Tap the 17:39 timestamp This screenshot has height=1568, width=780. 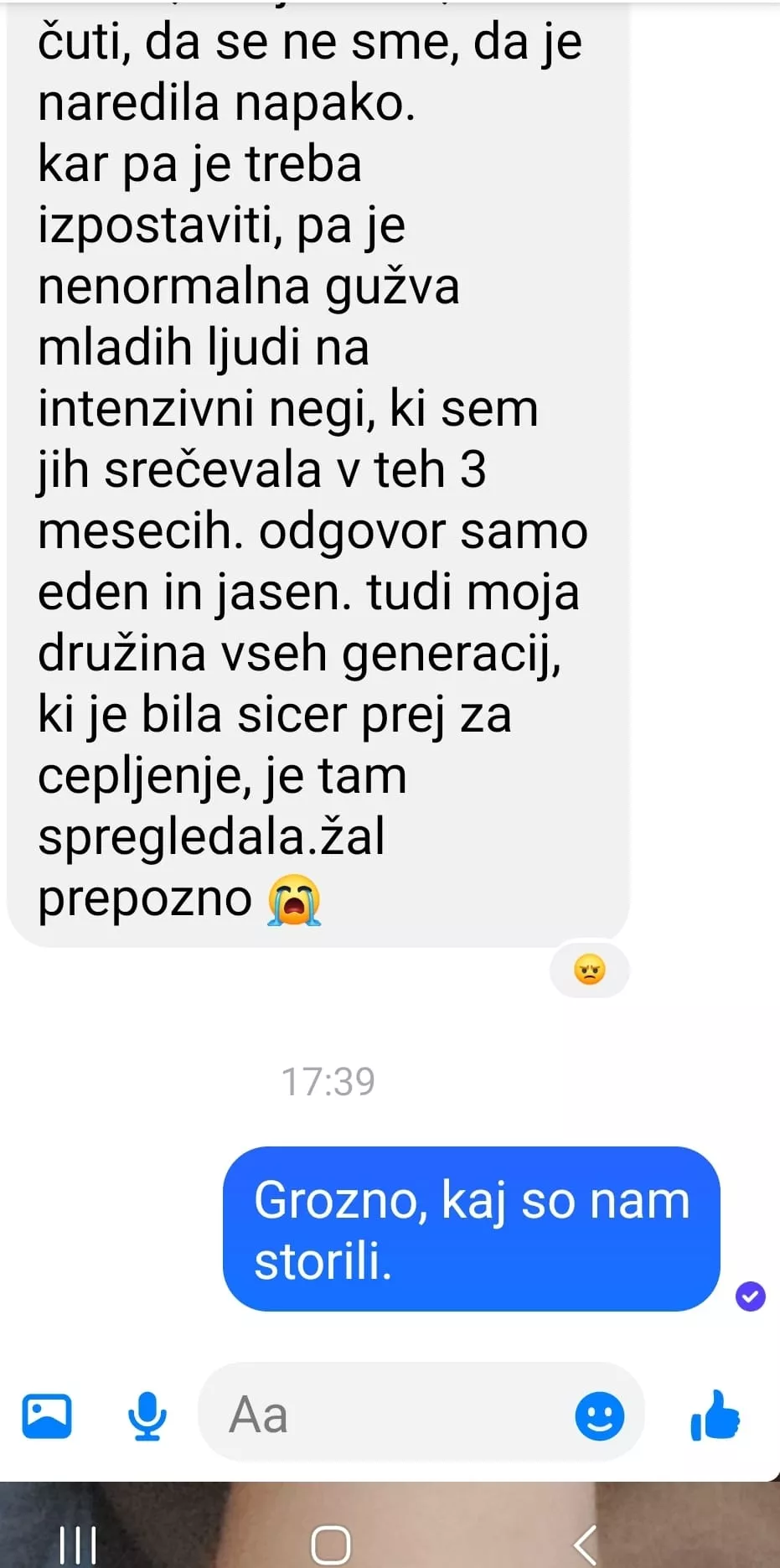coord(328,1081)
